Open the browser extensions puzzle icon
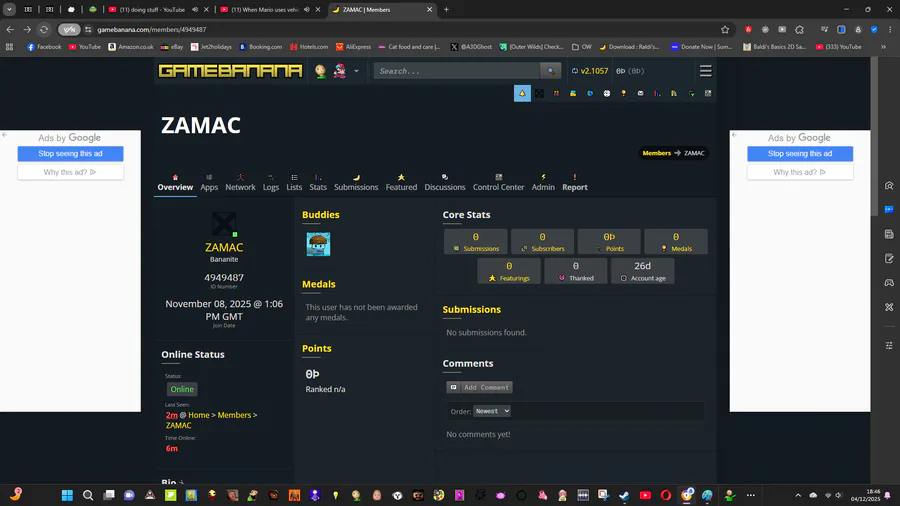This screenshot has width=900, height=506. point(800,29)
